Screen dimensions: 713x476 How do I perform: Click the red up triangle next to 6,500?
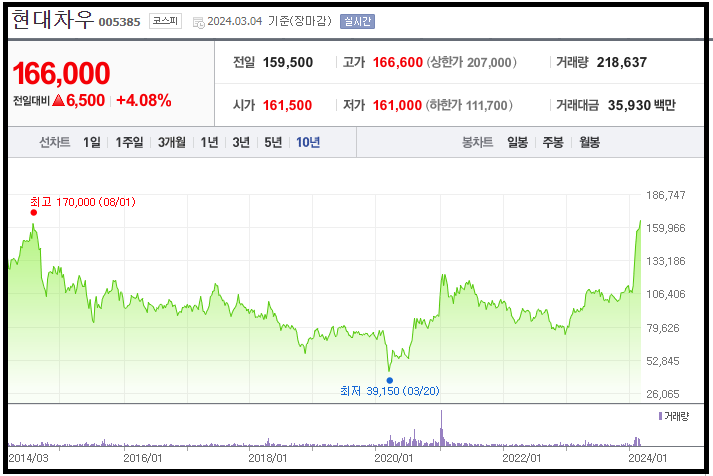(58, 100)
